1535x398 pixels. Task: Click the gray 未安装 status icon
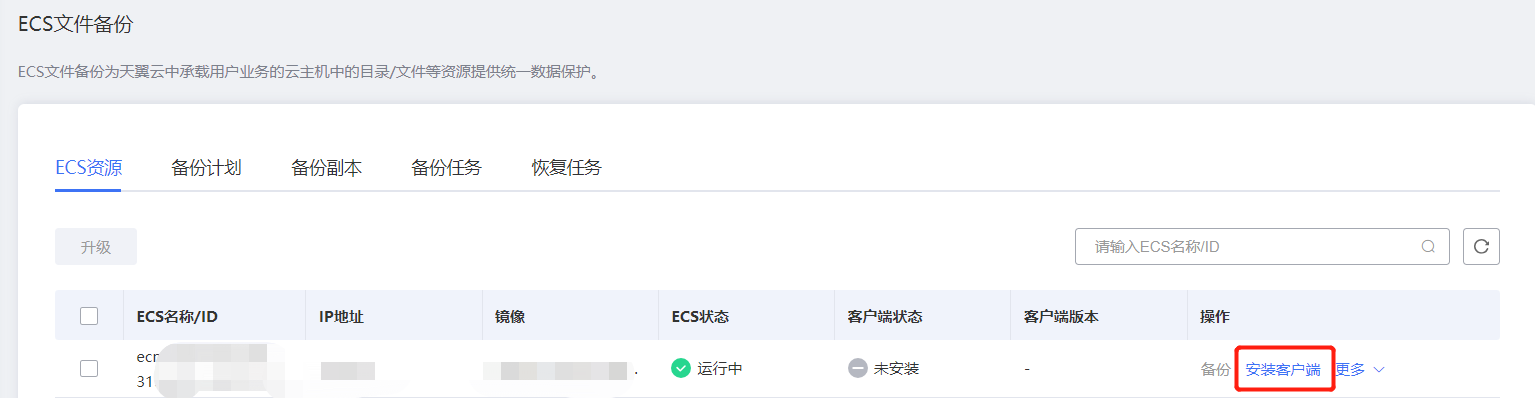(x=857, y=368)
